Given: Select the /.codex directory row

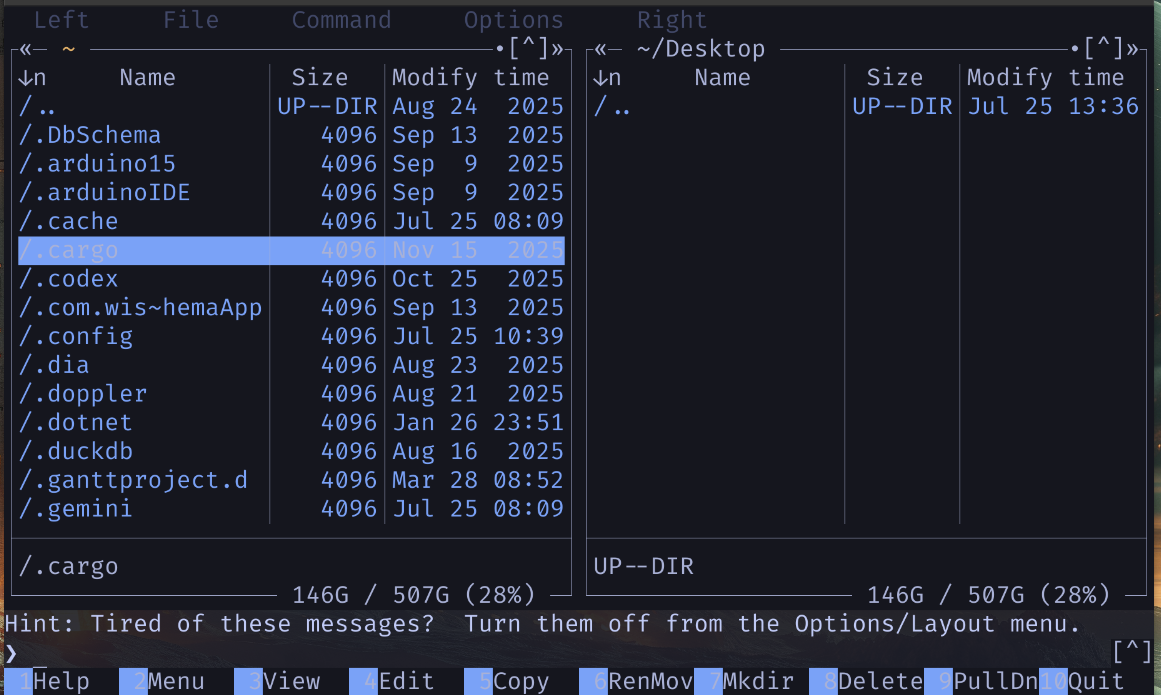Looking at the screenshot, I should click(291, 279).
